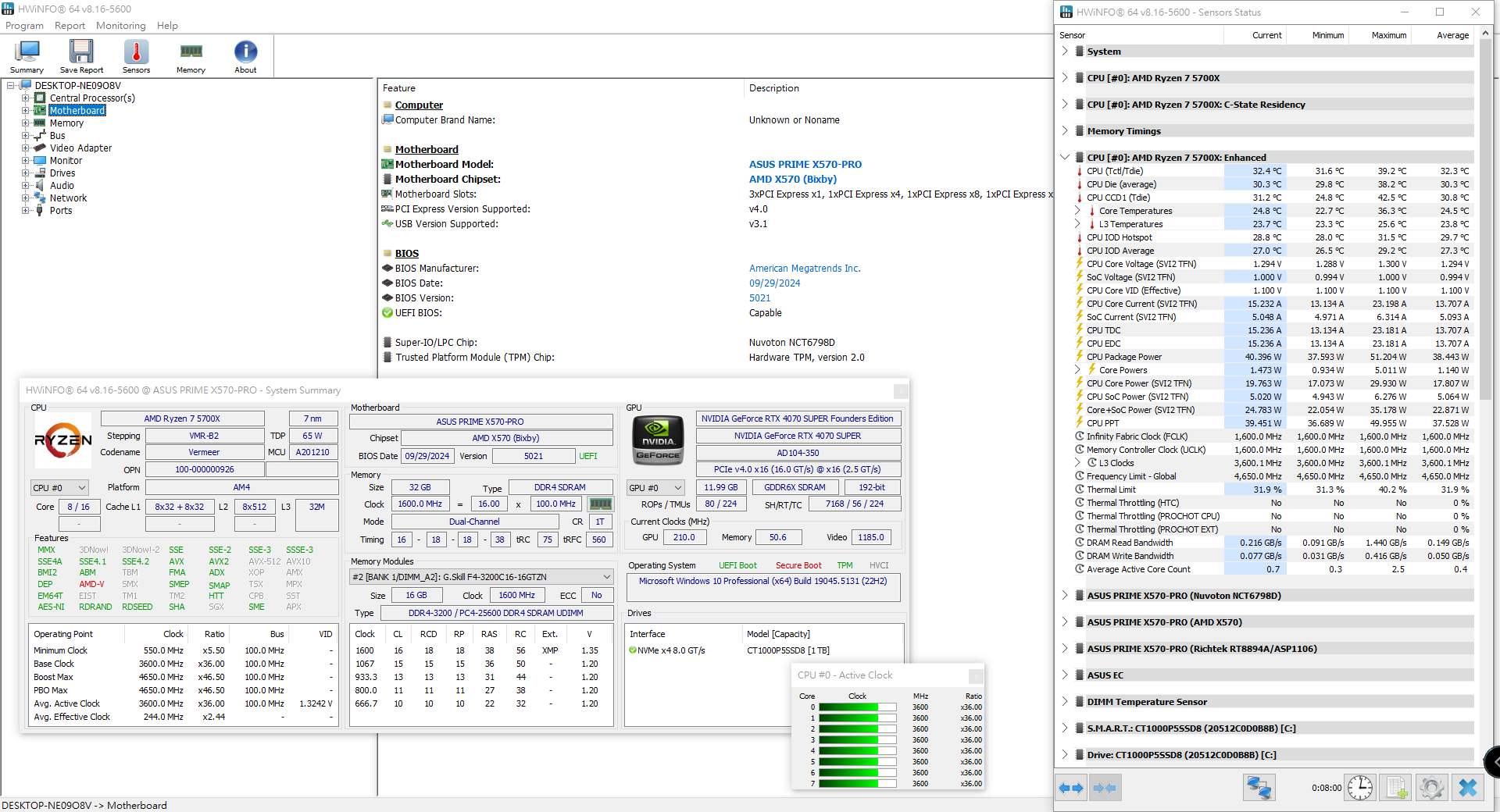The width and height of the screenshot is (1500, 812).
Task: Click the GeForce RTX 4070 SUPER Founders Edition field
Action: [798, 419]
